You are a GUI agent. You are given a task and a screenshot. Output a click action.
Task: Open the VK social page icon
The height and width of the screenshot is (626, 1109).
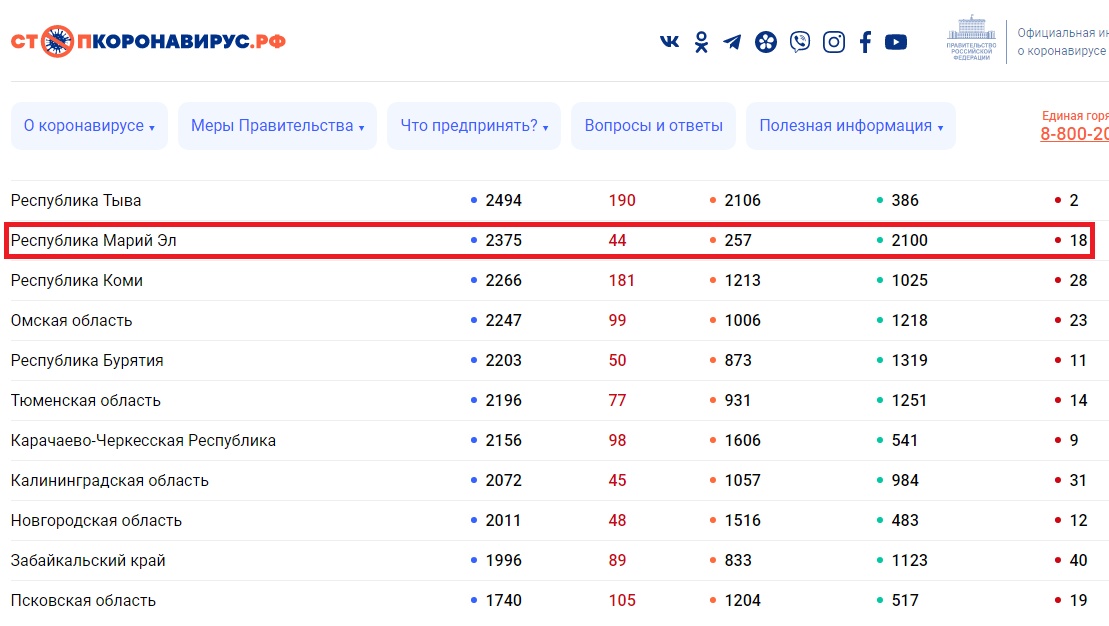click(x=670, y=42)
